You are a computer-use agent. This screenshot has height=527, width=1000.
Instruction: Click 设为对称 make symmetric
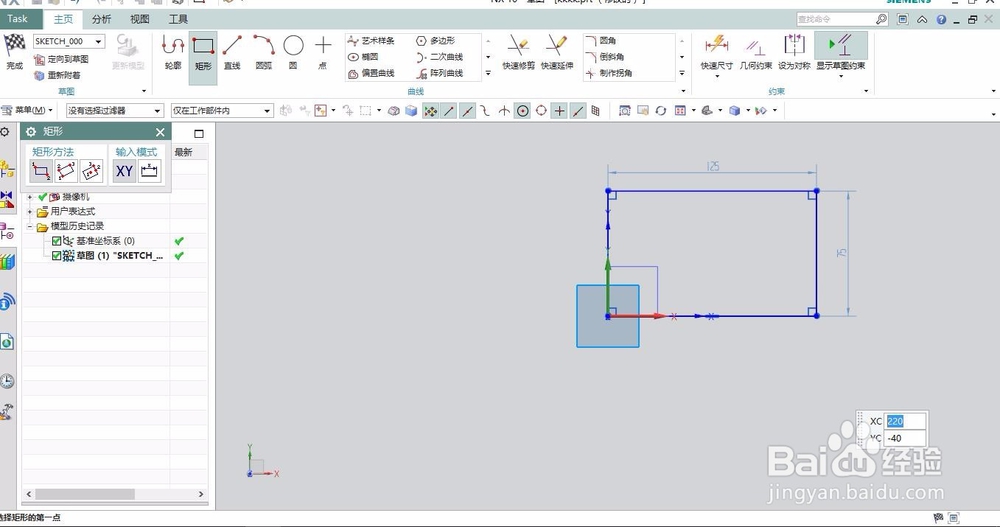tap(794, 52)
